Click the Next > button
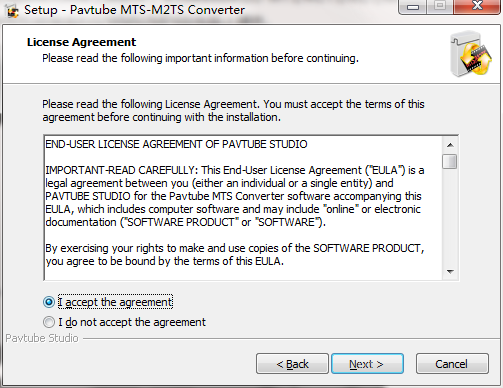 pyautogui.click(x=367, y=364)
